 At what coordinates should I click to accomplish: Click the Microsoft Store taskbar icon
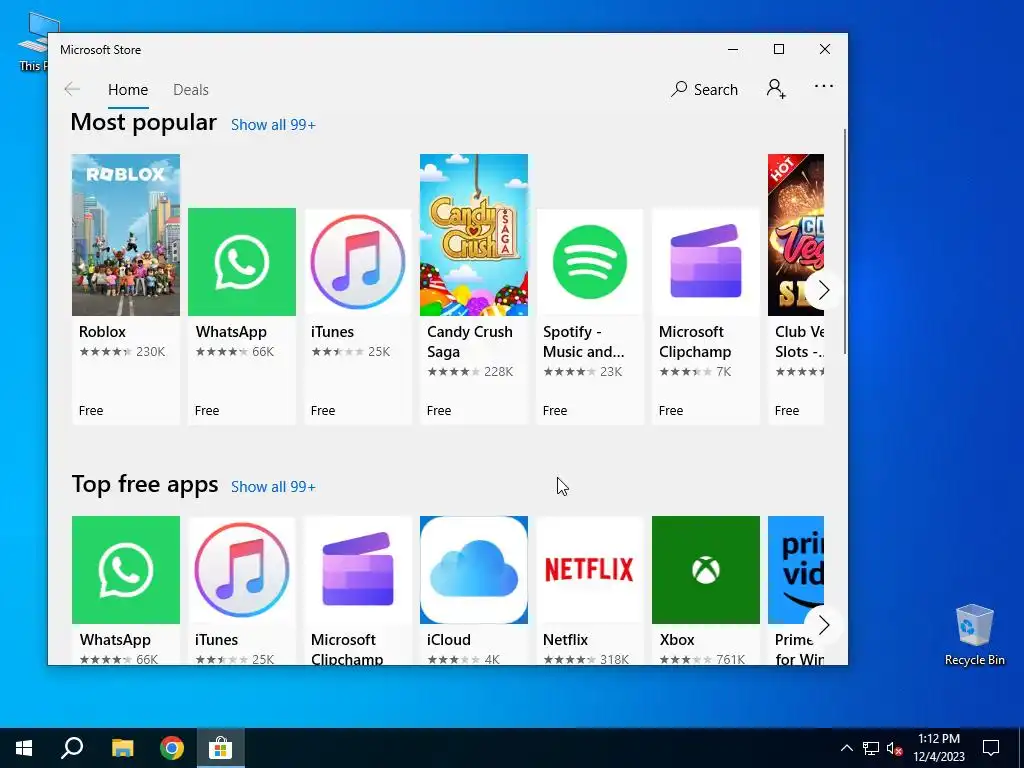coord(221,748)
